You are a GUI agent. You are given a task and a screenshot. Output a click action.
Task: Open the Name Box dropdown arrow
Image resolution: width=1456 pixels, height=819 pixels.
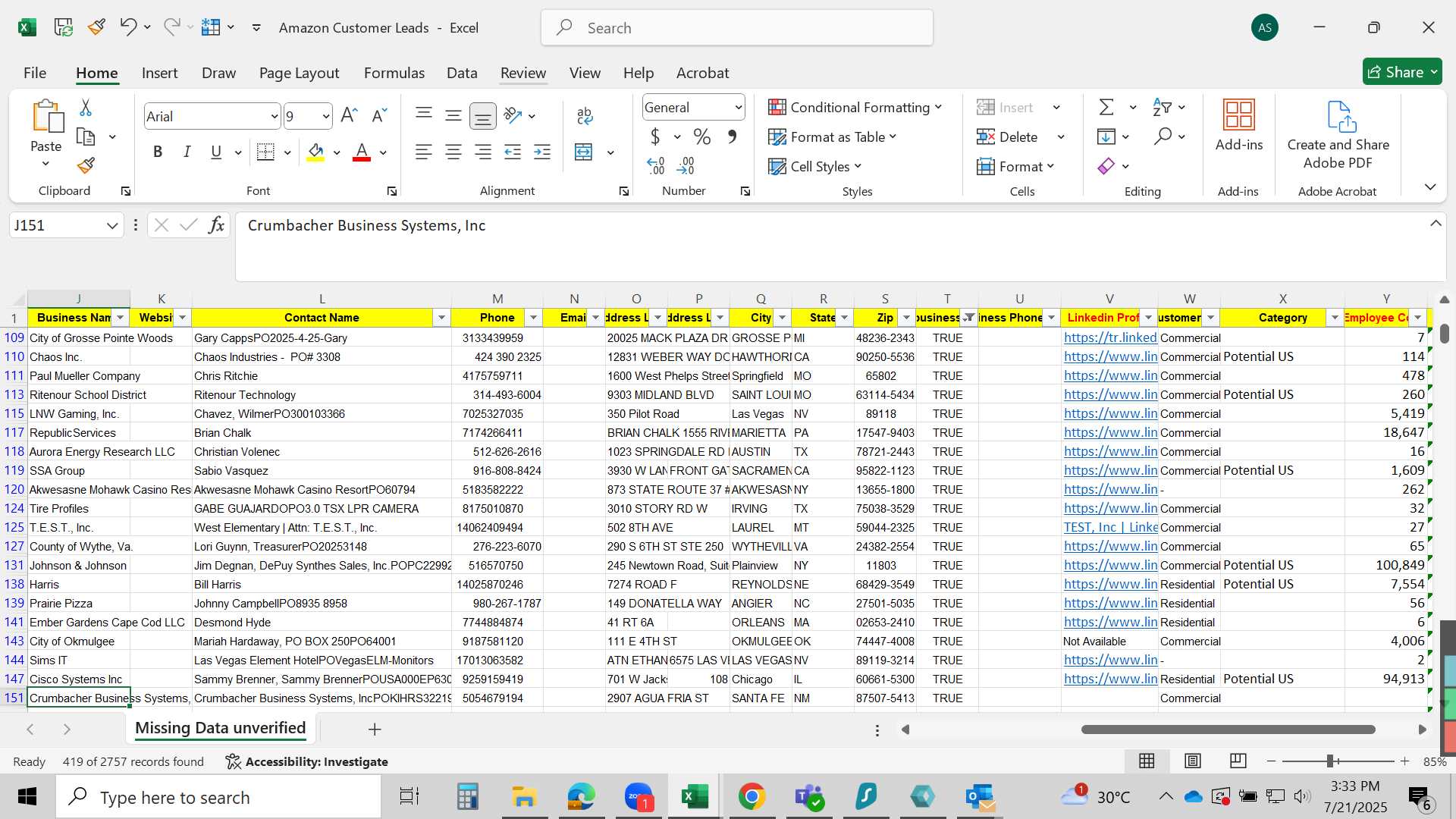[112, 225]
